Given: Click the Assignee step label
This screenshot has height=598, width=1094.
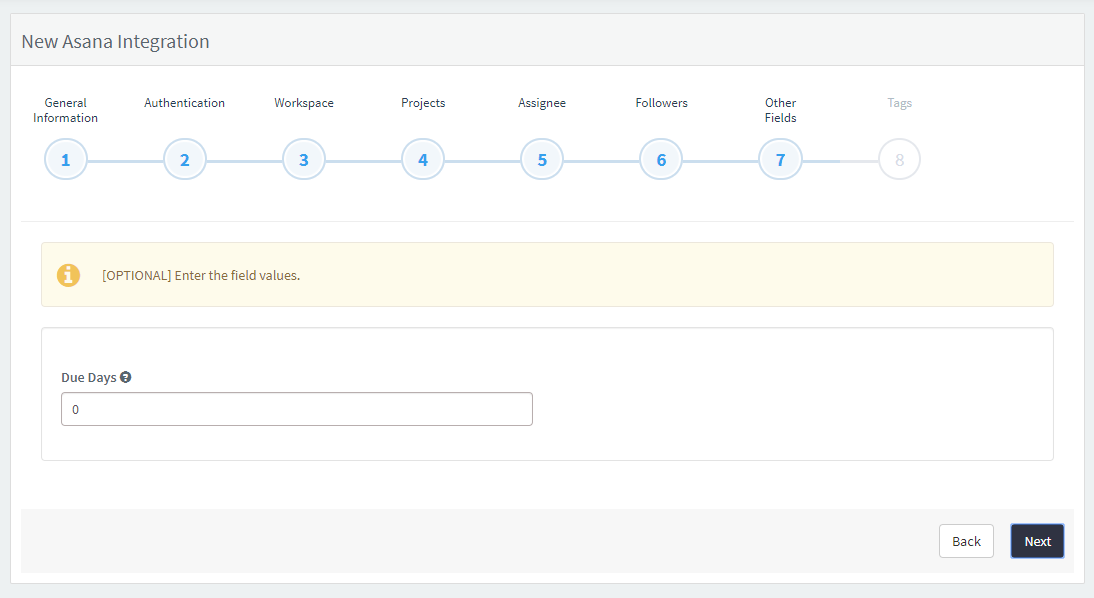Looking at the screenshot, I should pos(541,103).
